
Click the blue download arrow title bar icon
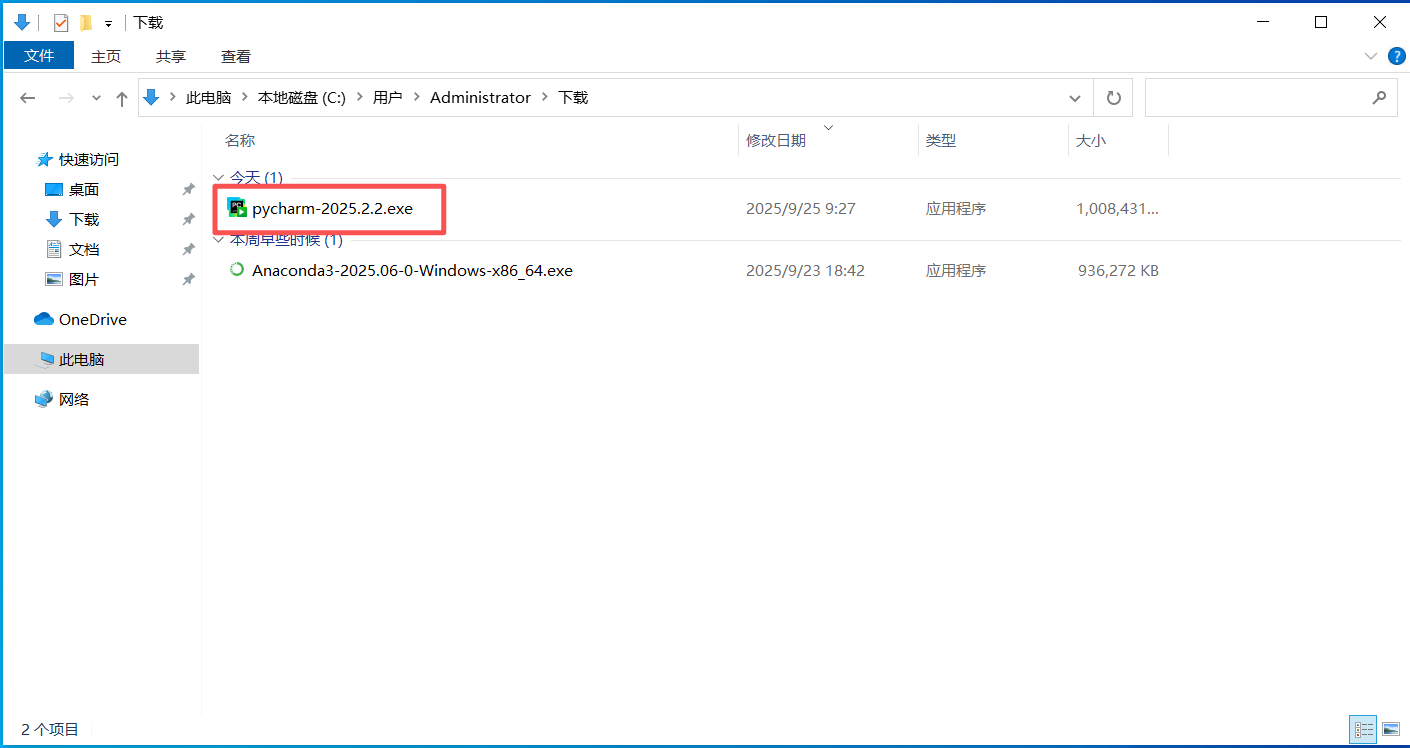pyautogui.click(x=22, y=22)
